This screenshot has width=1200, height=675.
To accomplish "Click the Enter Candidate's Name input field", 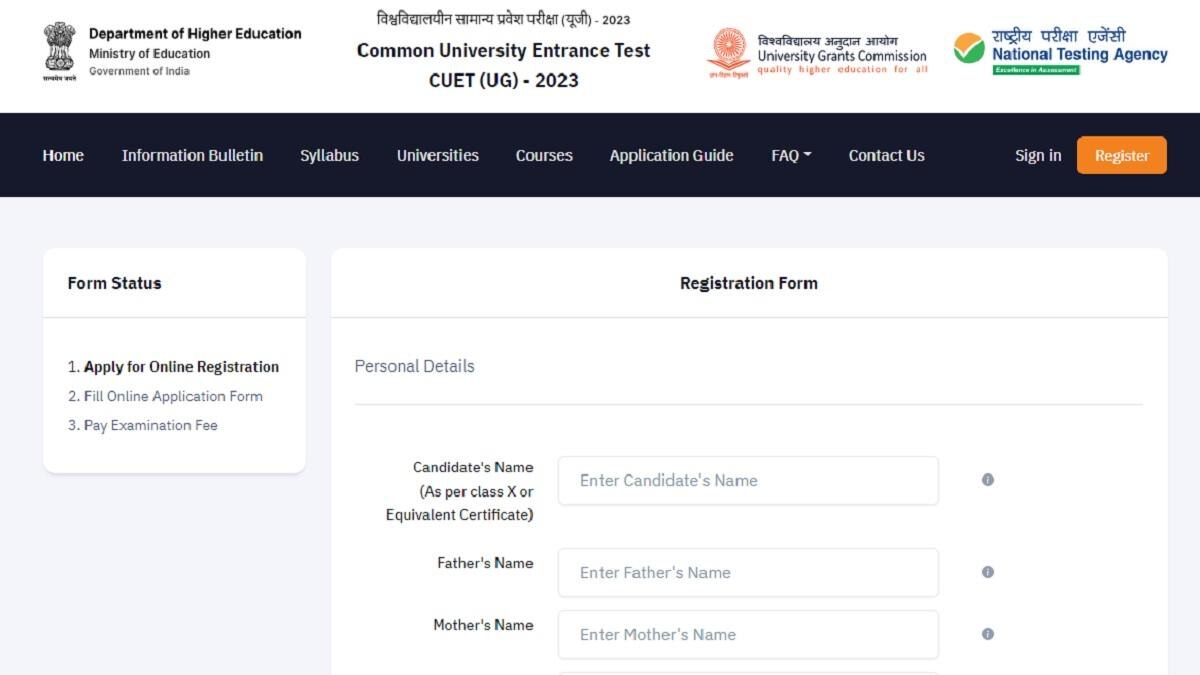I will tap(748, 480).
